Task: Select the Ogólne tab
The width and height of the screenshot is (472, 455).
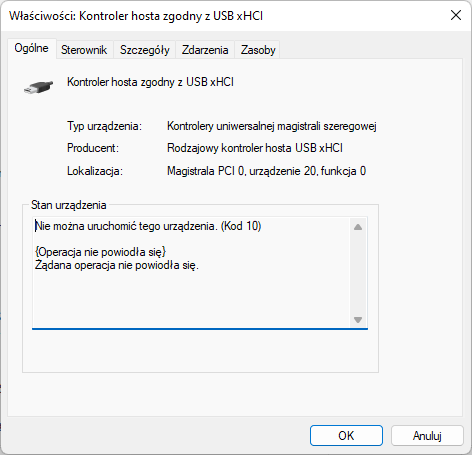Action: (x=31, y=48)
